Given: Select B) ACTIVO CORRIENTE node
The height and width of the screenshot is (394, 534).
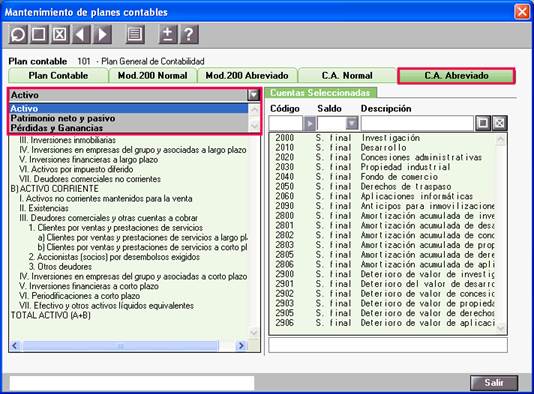Looking at the screenshot, I should tap(55, 189).
